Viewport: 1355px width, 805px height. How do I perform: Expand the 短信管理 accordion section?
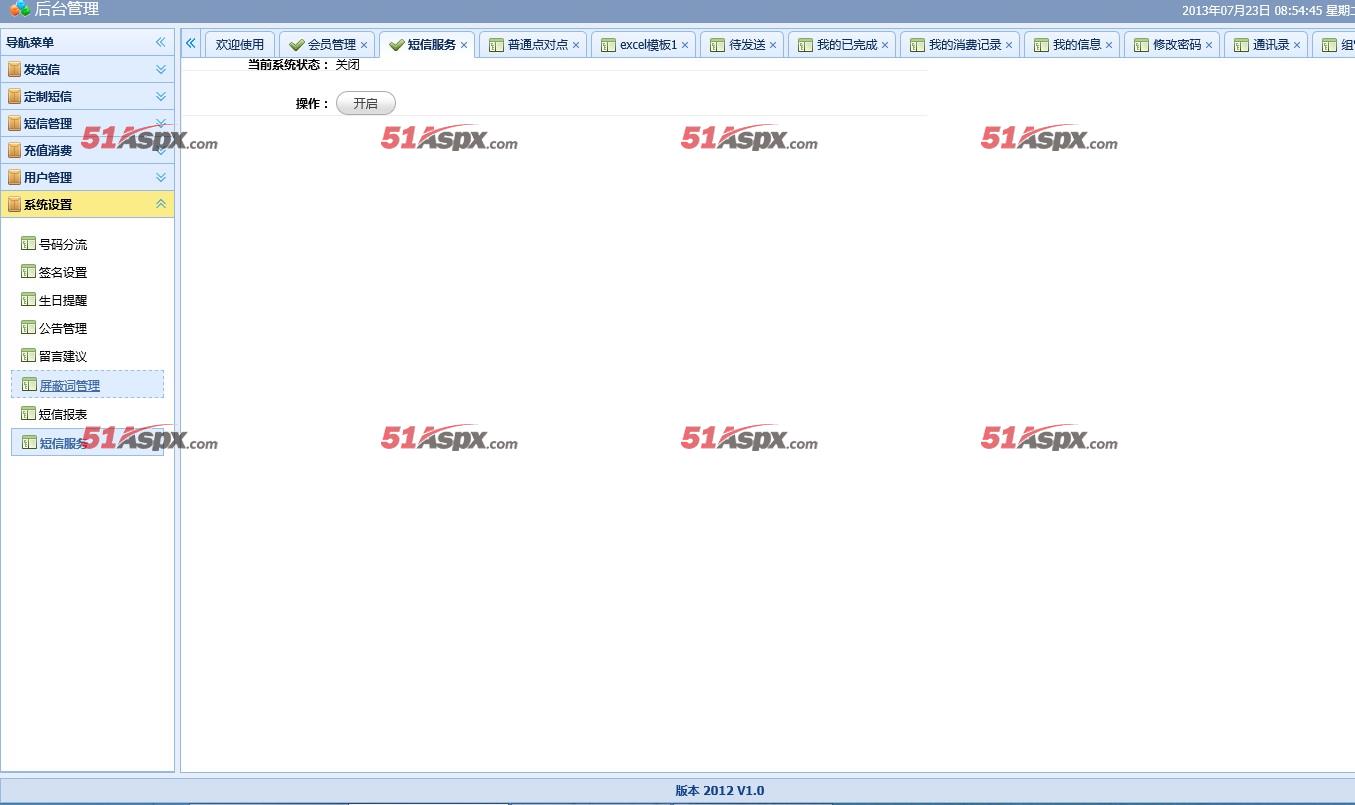point(160,123)
